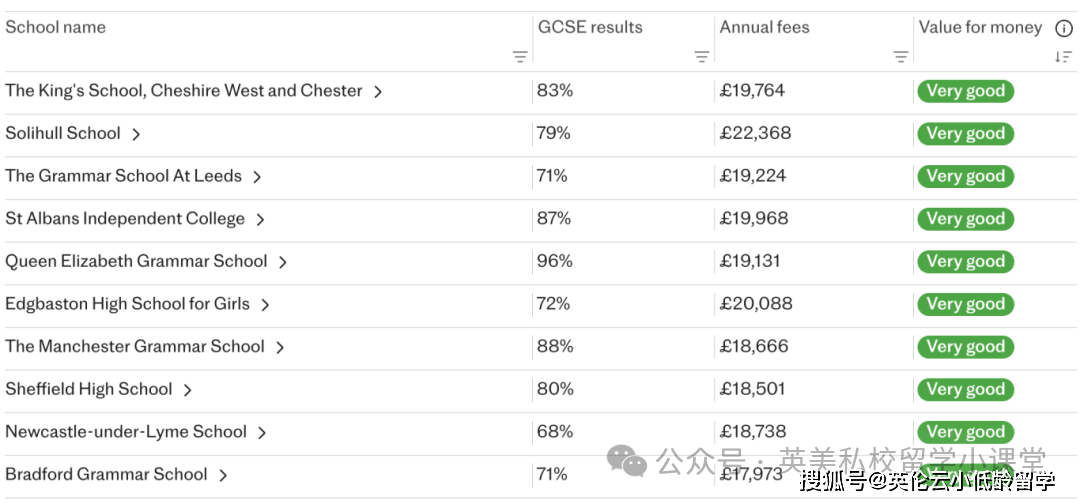Sort by Value for money icon

(1063, 57)
